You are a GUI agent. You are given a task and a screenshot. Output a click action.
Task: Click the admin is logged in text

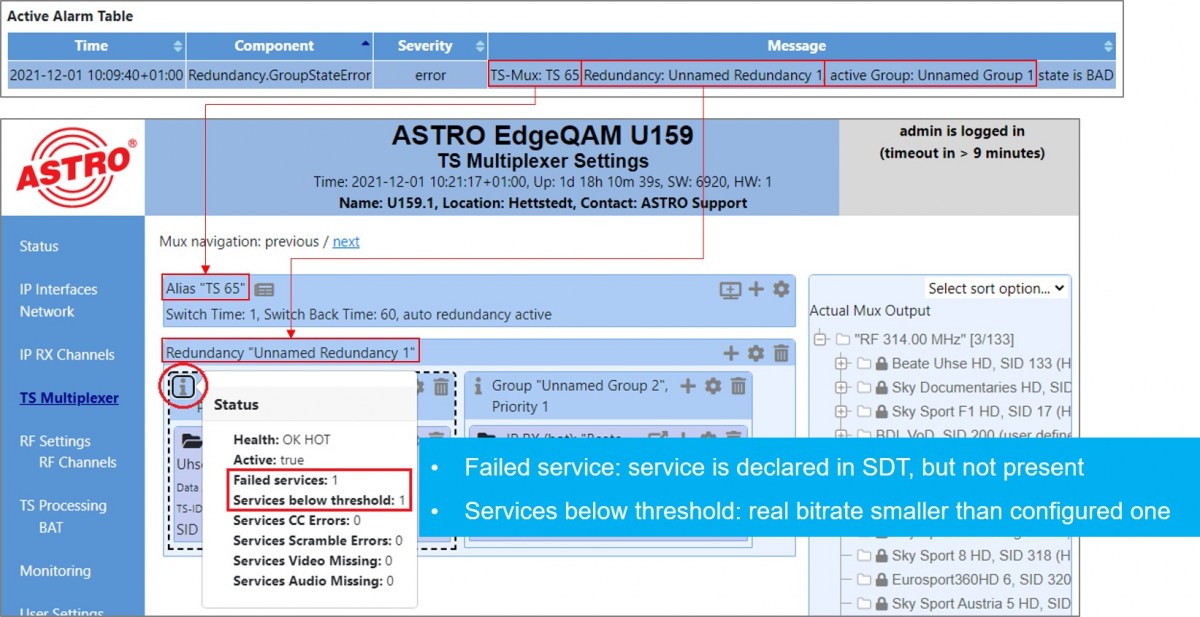click(x=962, y=131)
